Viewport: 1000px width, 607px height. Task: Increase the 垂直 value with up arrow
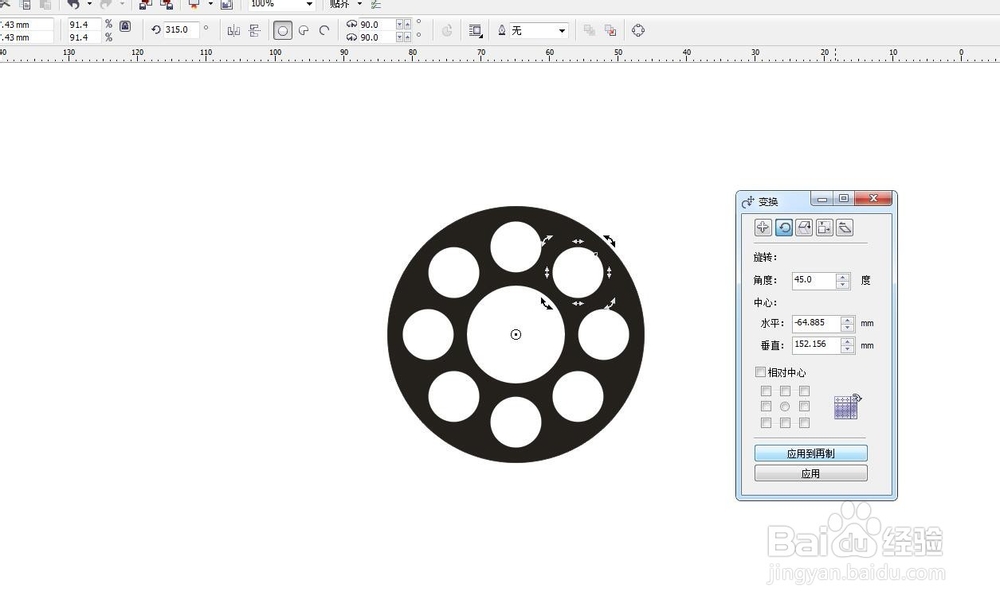(x=848, y=341)
